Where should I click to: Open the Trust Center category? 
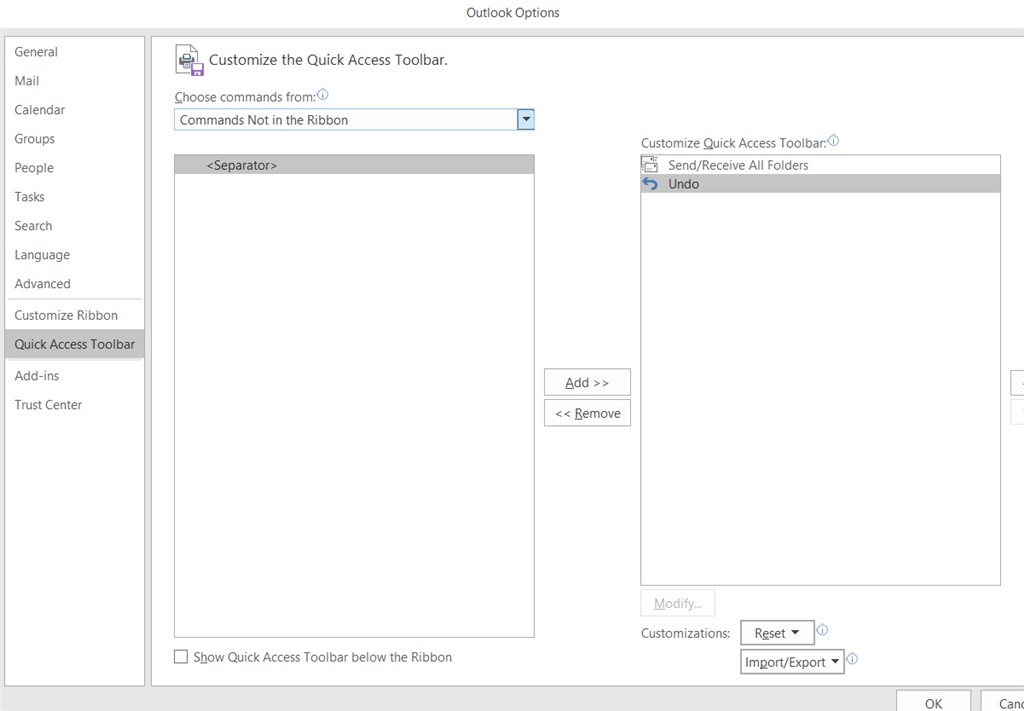pos(74,405)
